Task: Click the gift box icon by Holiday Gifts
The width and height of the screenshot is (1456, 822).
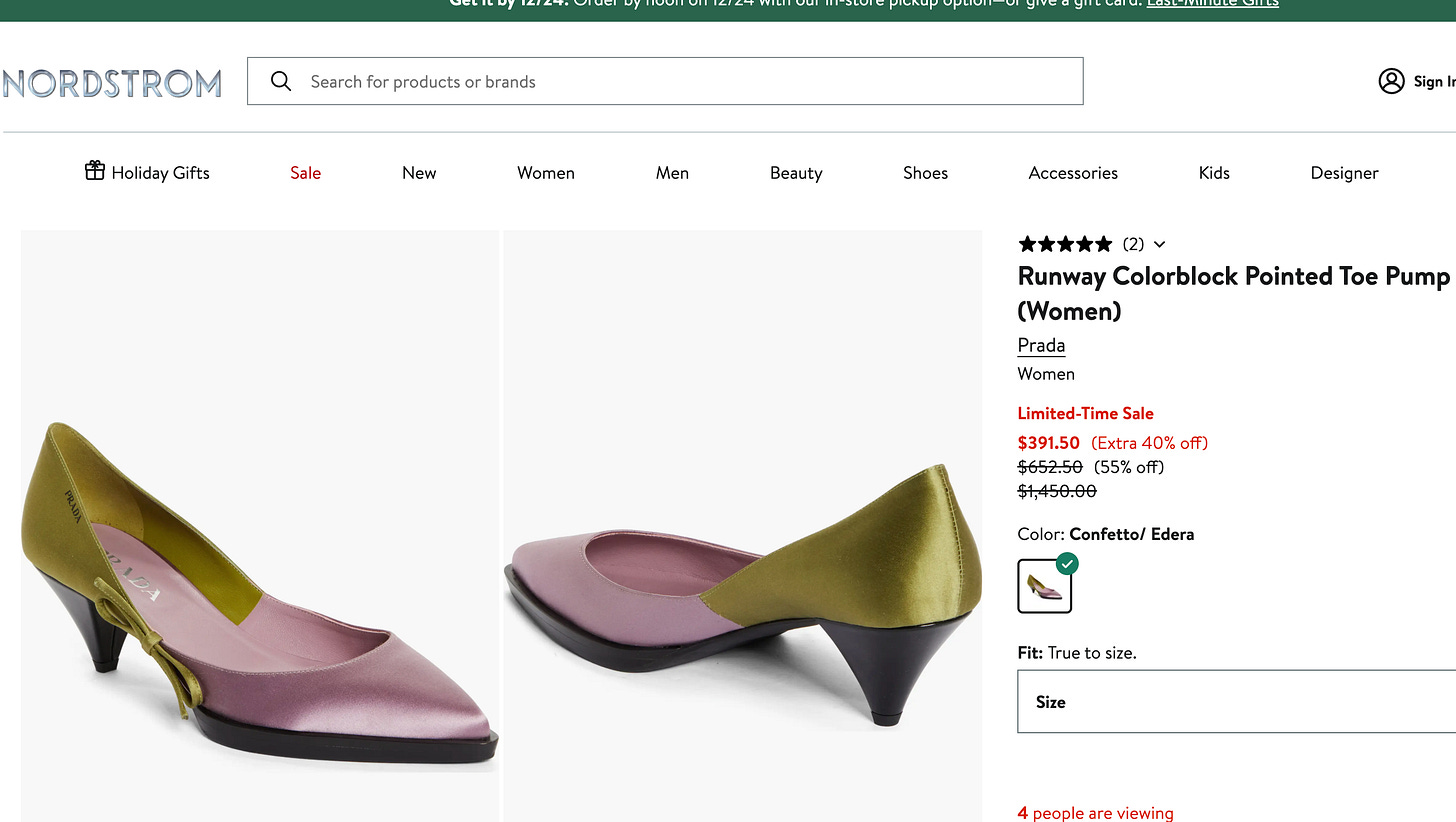Action: click(x=95, y=171)
